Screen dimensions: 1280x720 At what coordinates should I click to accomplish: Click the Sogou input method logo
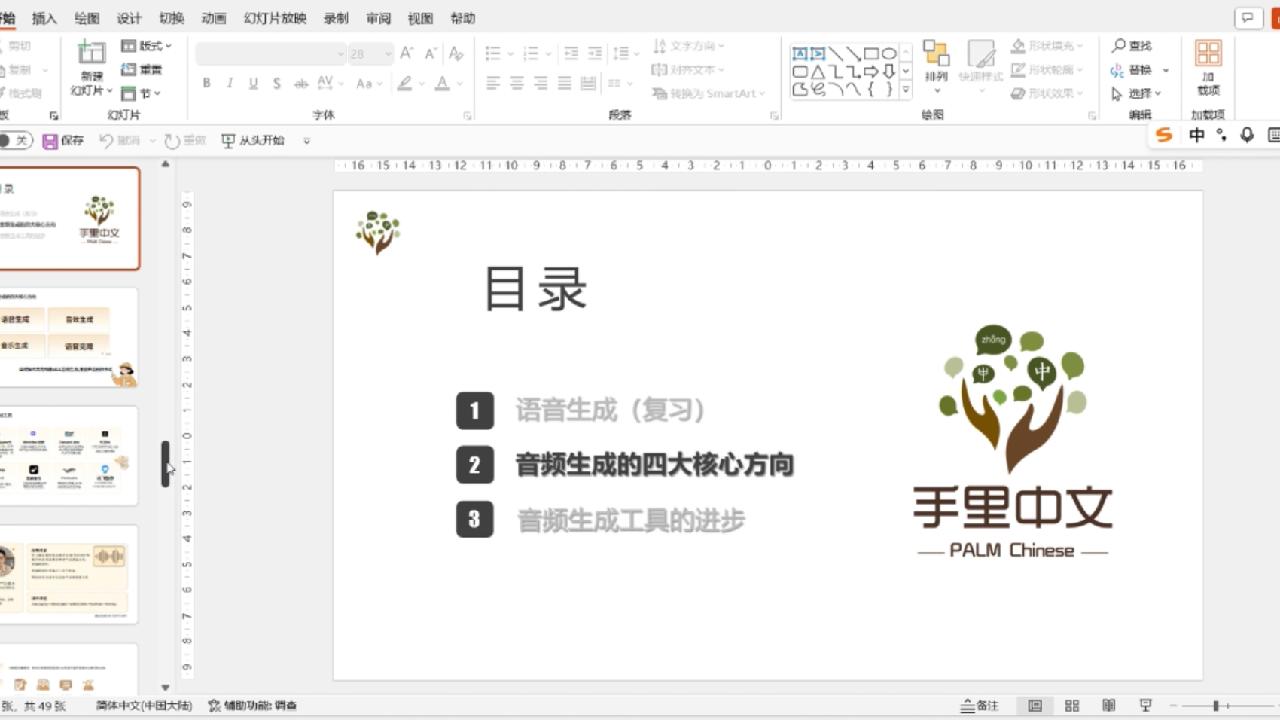pyautogui.click(x=1164, y=135)
